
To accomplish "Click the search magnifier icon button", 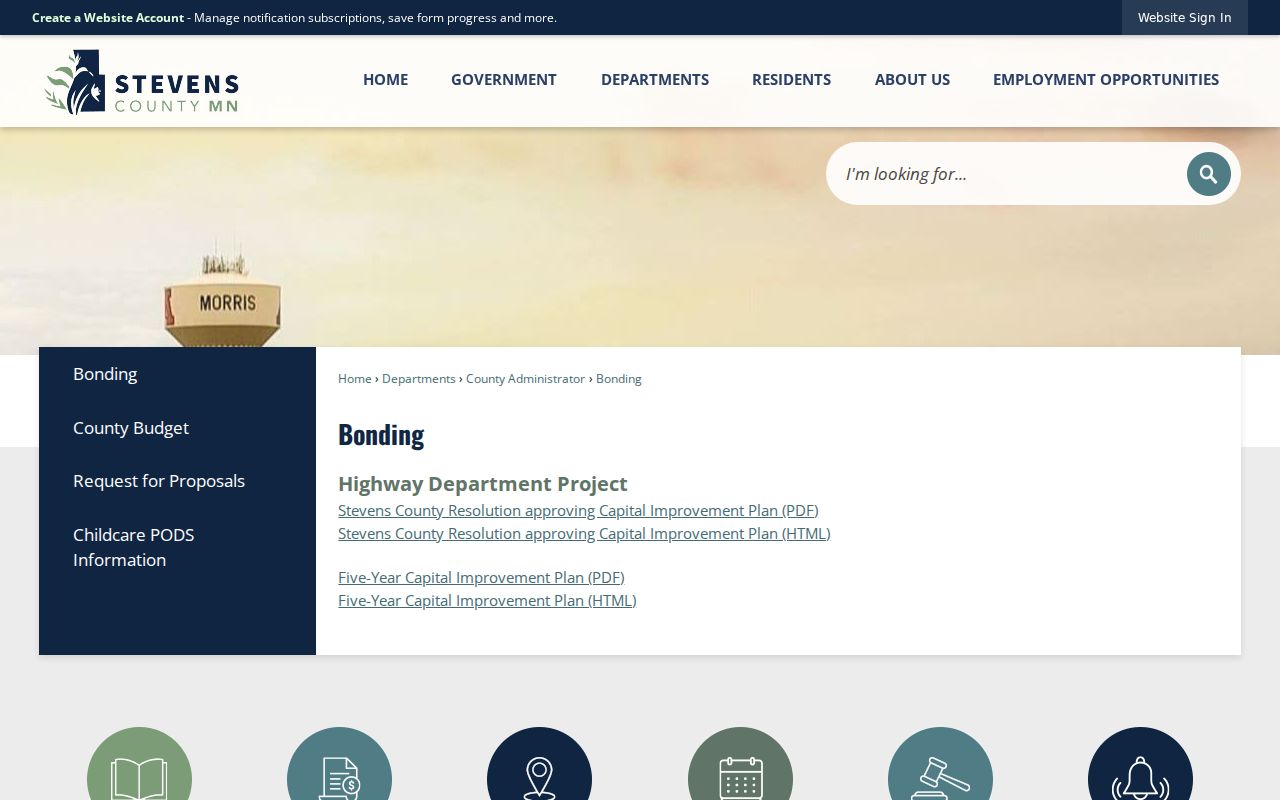I will [1208, 174].
